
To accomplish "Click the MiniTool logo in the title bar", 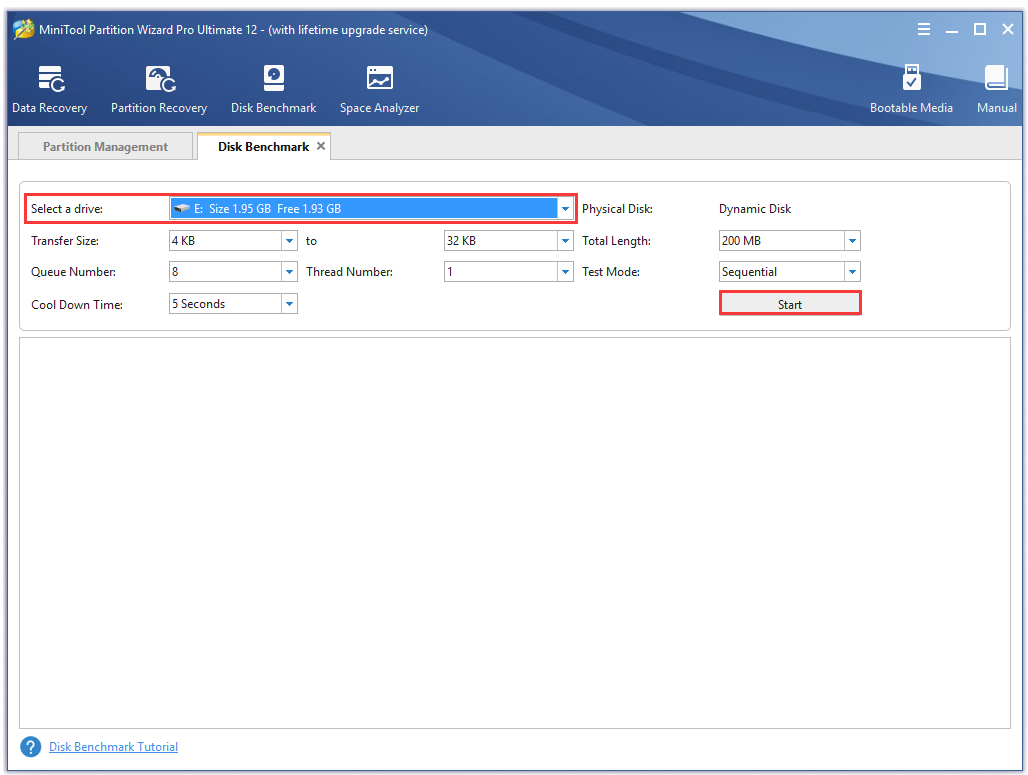I will click(x=21, y=29).
